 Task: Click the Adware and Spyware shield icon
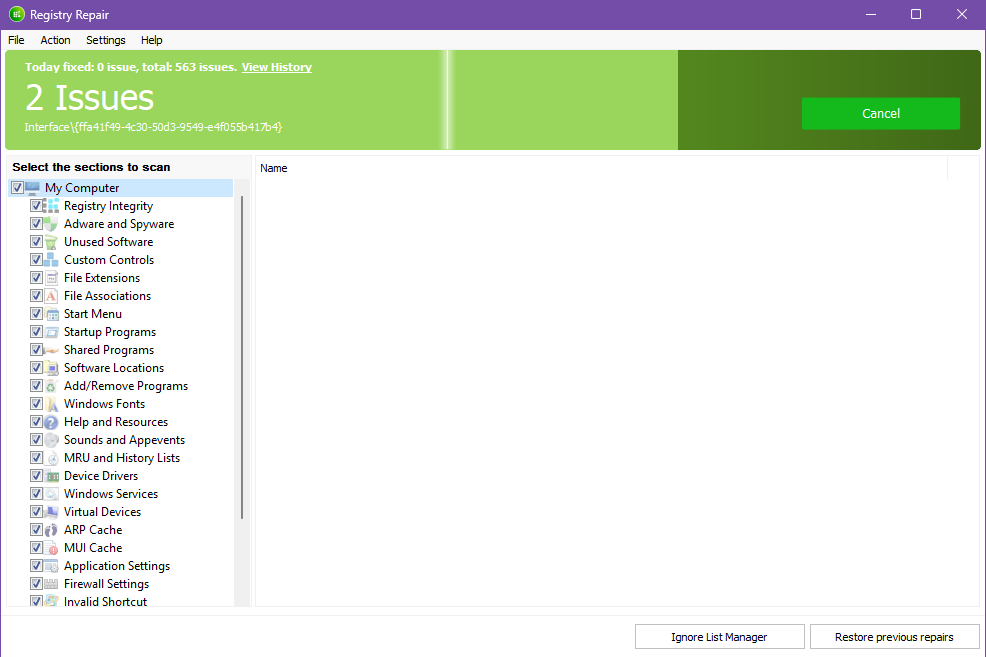pos(52,224)
